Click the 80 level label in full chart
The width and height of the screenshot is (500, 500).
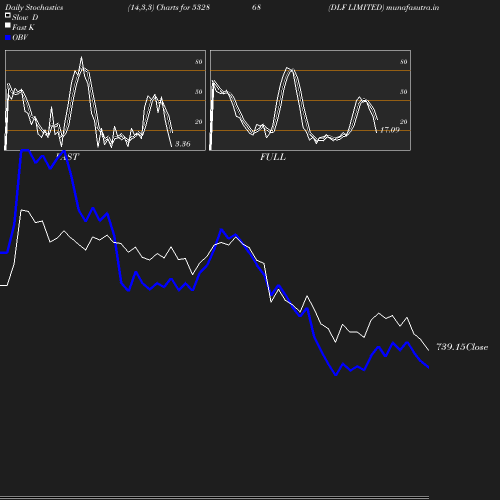point(404,62)
